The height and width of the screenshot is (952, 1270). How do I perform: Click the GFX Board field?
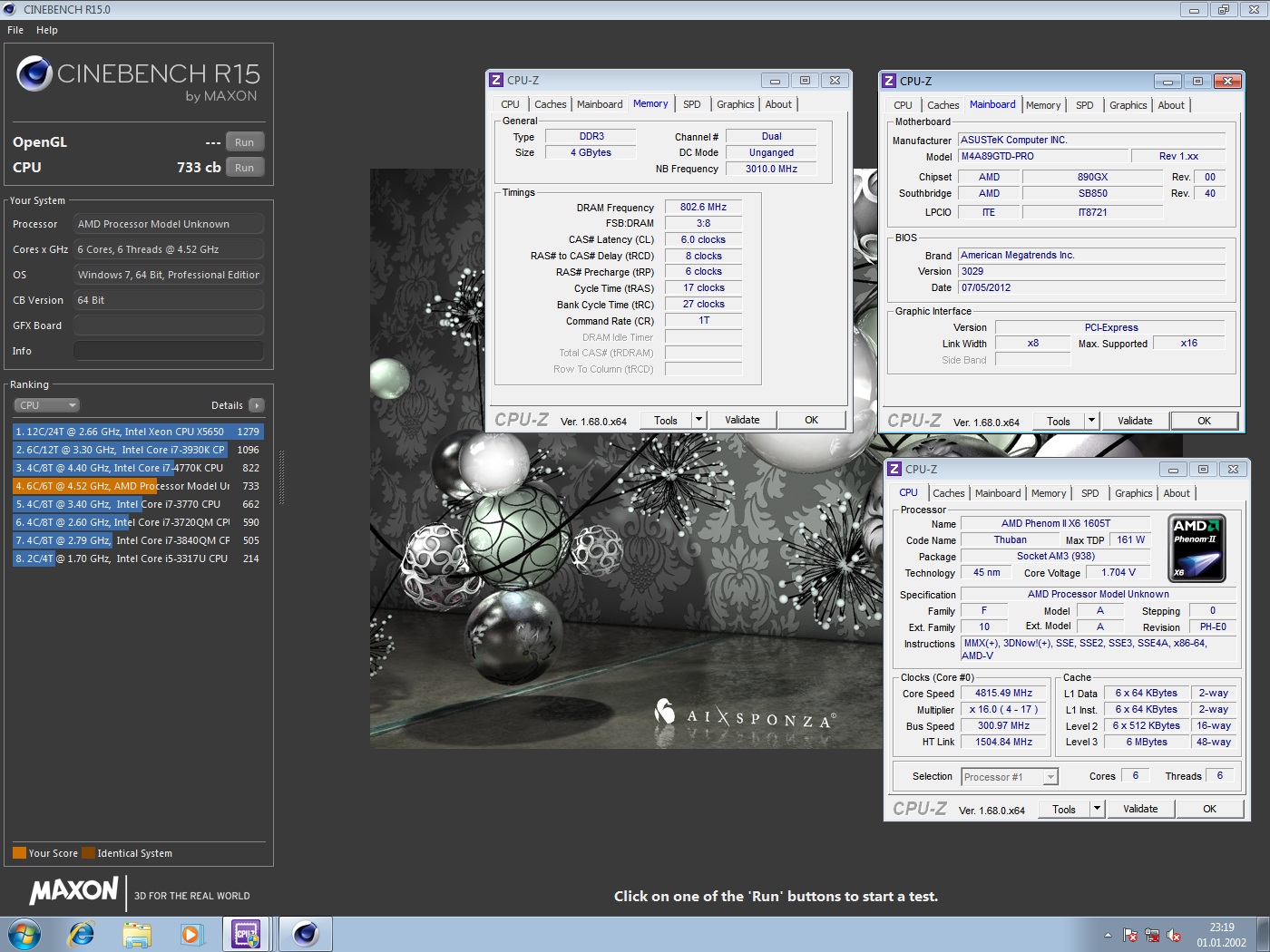point(169,325)
